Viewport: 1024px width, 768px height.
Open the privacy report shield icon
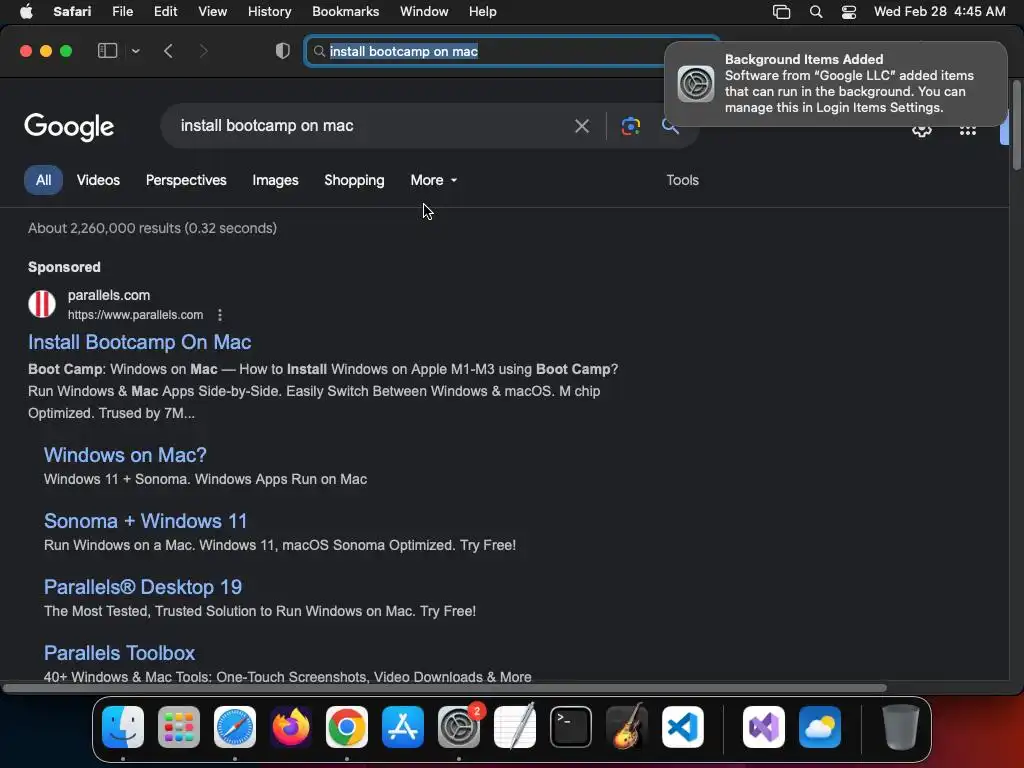pyautogui.click(x=282, y=51)
